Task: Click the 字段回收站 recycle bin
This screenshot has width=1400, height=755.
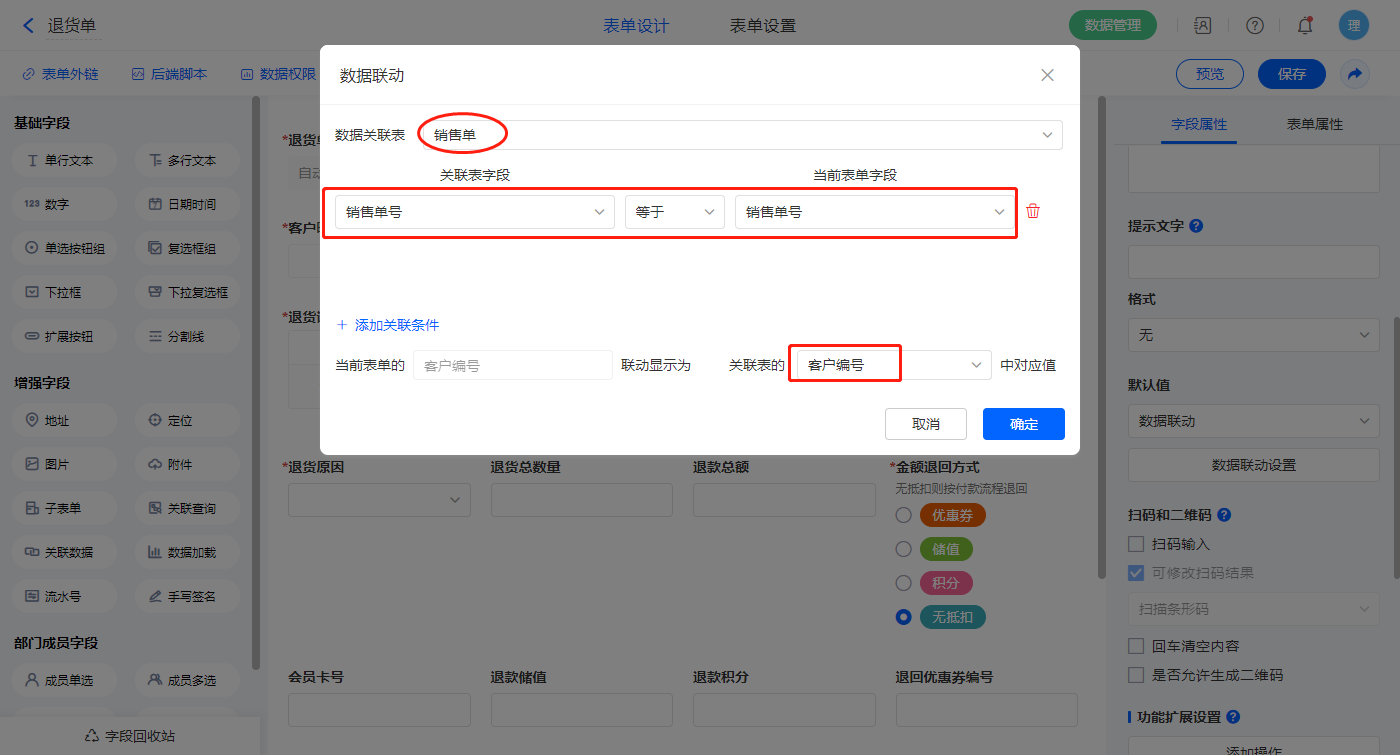Action: click(x=130, y=736)
